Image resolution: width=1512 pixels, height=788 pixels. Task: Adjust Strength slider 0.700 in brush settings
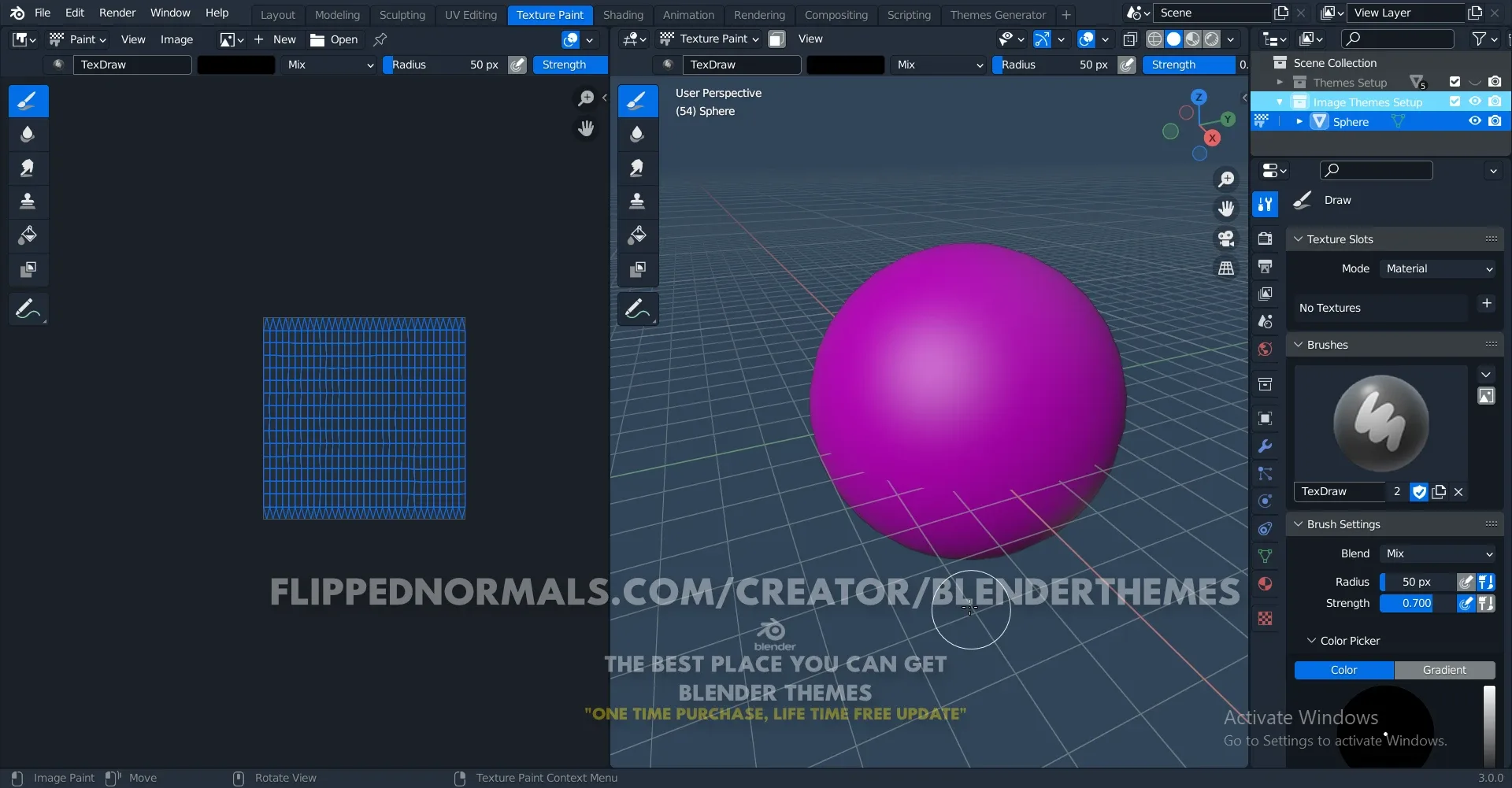1417,603
